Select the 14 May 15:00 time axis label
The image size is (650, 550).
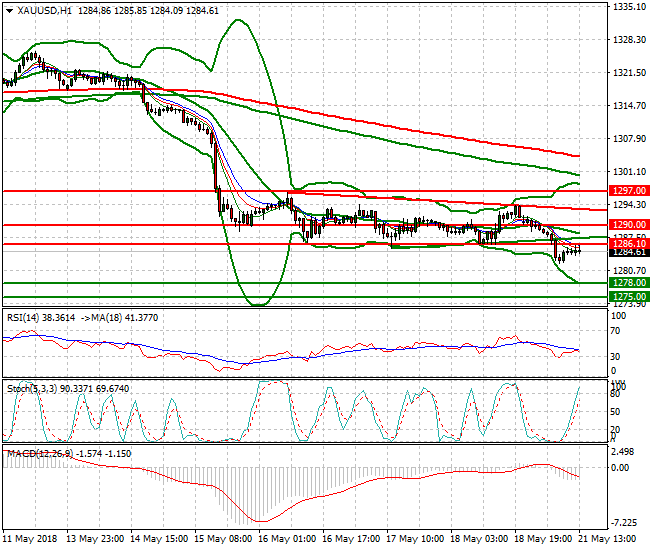(159, 539)
